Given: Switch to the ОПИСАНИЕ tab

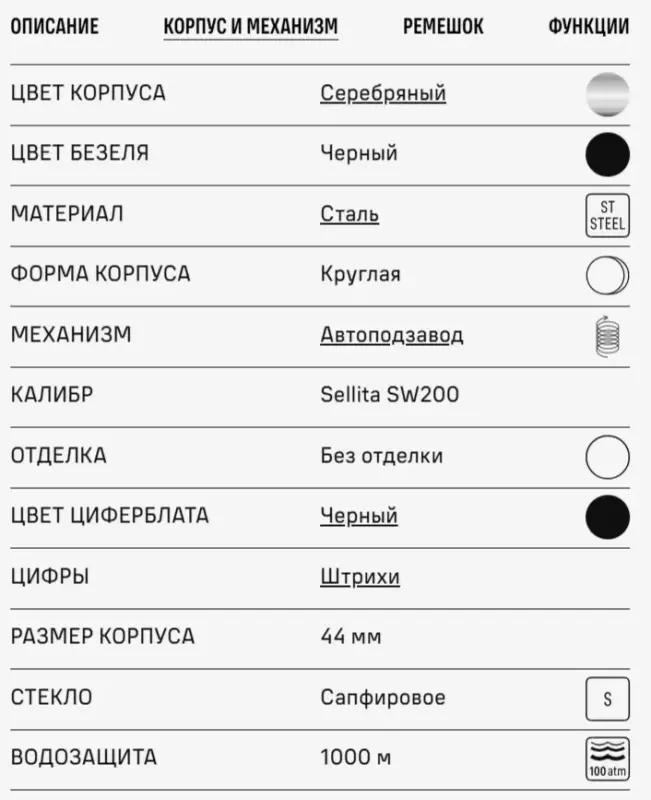Looking at the screenshot, I should [x=55, y=27].
